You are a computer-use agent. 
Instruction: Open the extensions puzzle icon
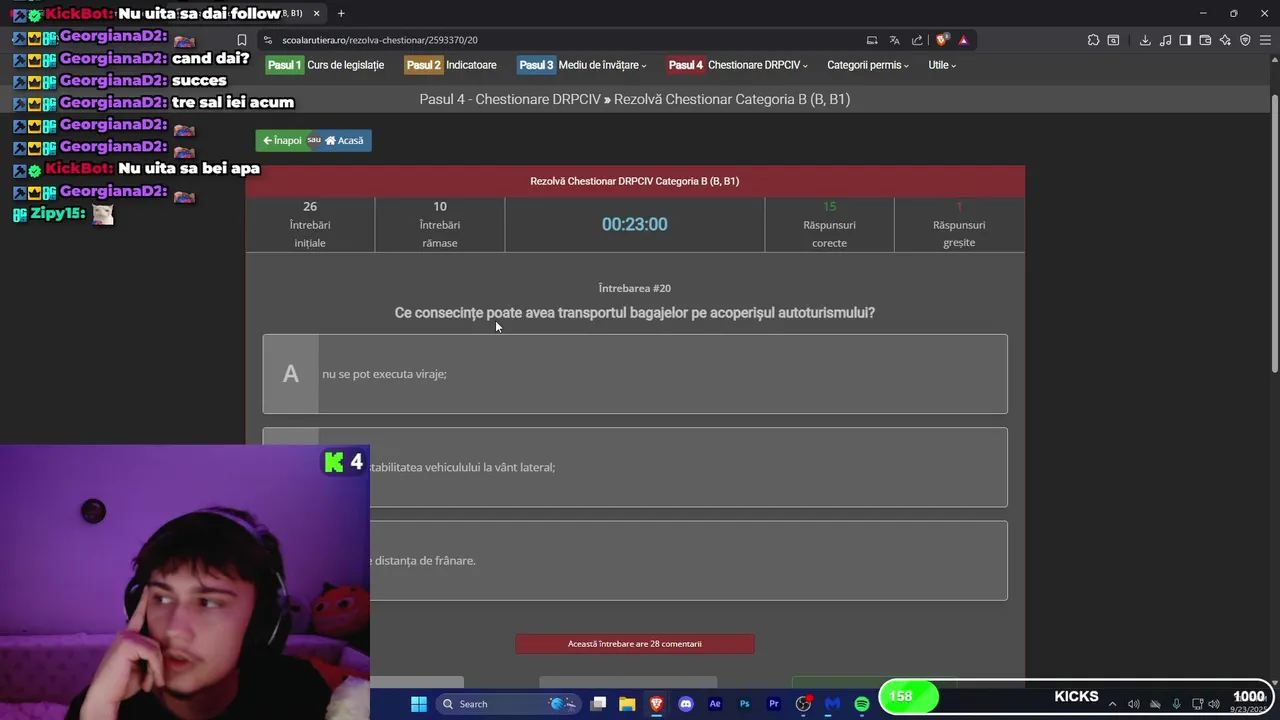[x=1093, y=40]
